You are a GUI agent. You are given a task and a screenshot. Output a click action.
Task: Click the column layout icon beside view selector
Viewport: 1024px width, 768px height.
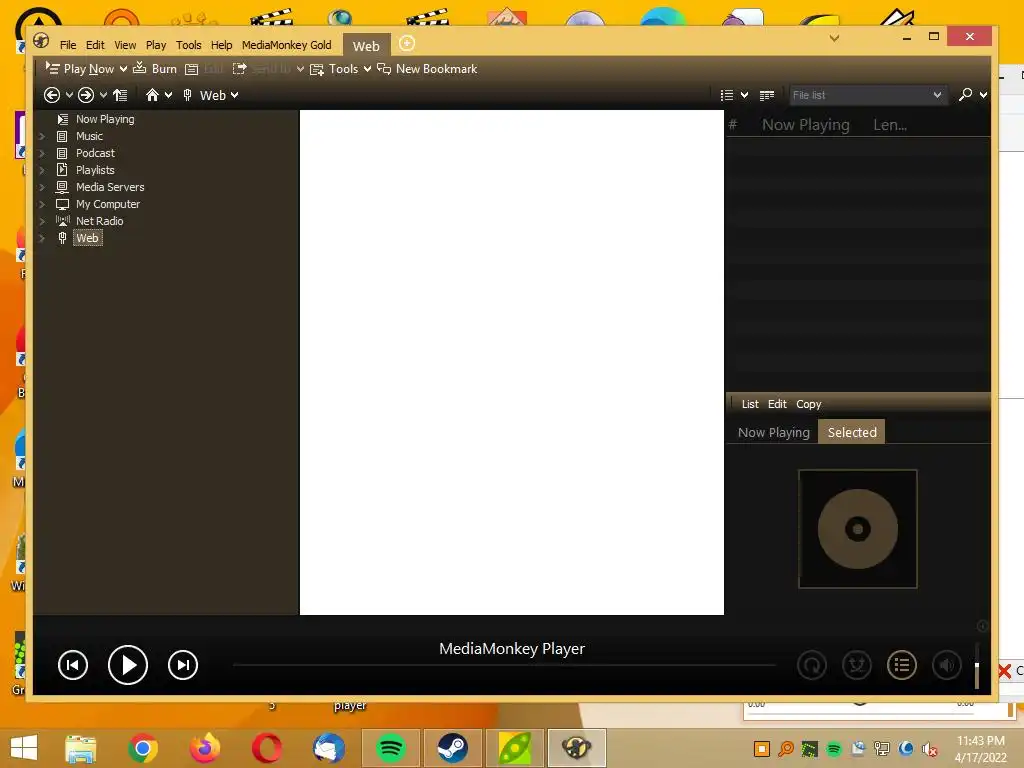767,95
